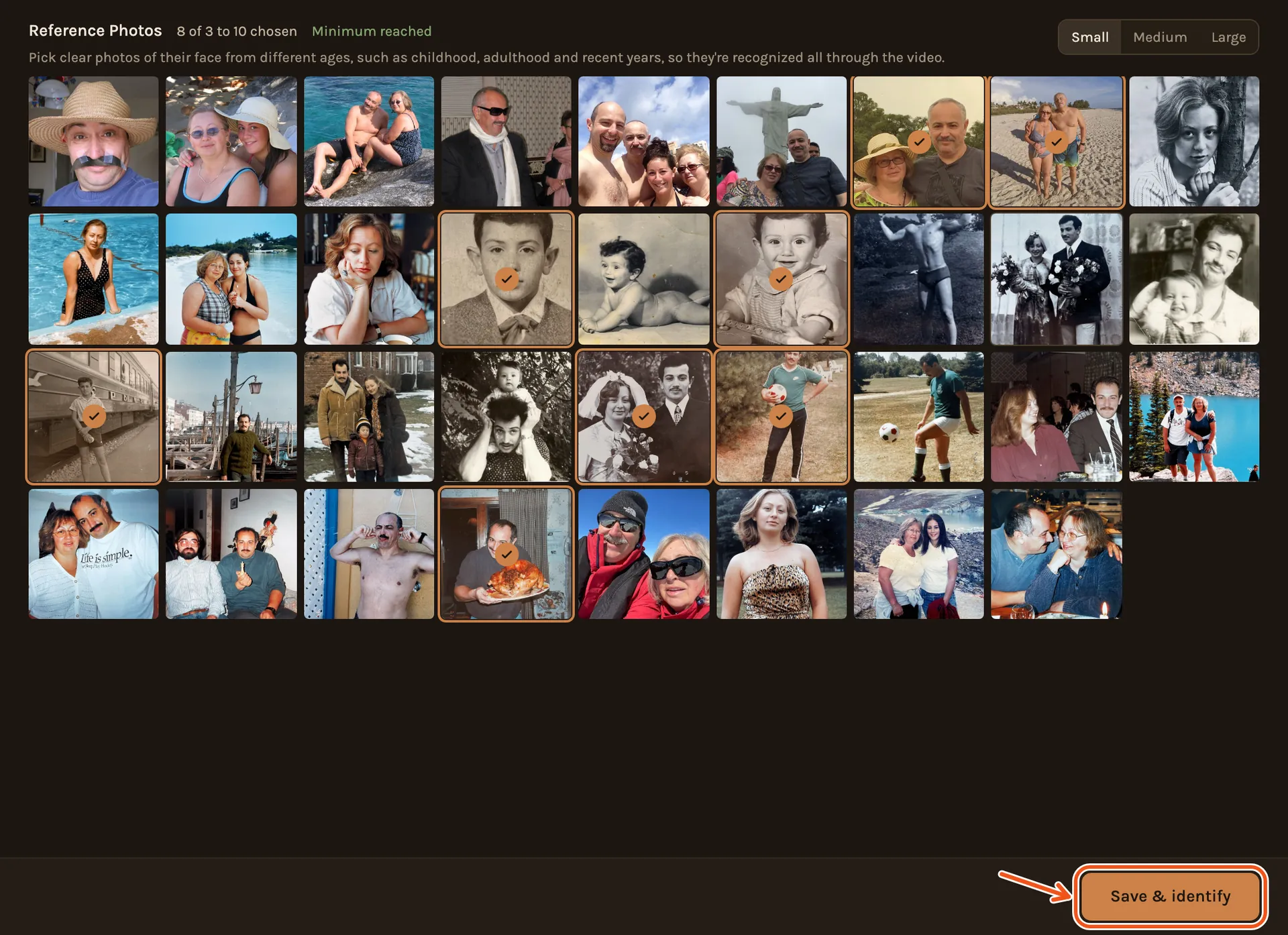Select two women by glacier lake photo
The width and height of the screenshot is (1288, 935).
[x=918, y=554]
